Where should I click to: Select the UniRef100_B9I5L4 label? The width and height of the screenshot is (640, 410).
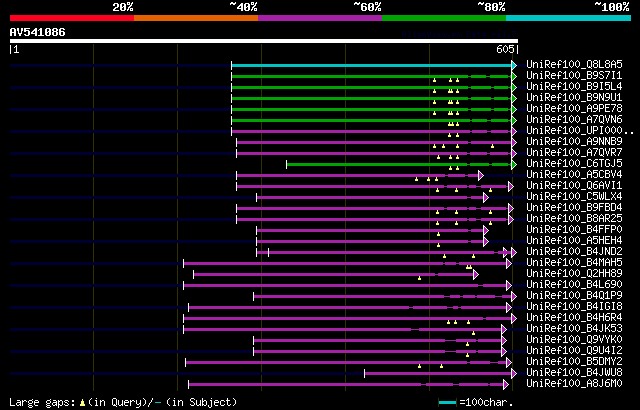click(x=574, y=86)
